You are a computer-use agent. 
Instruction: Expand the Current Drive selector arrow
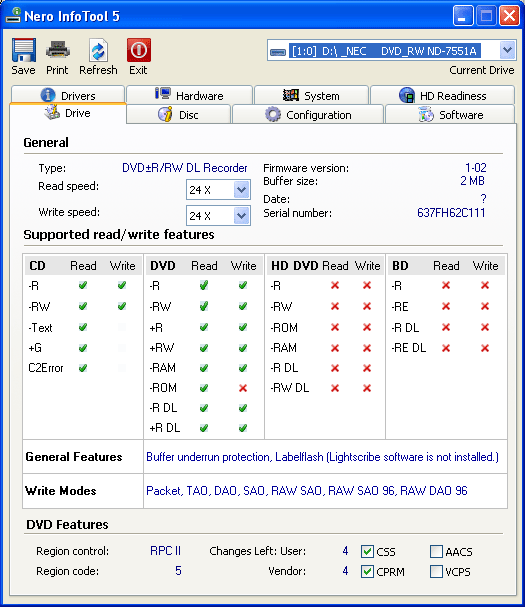pyautogui.click(x=507, y=50)
